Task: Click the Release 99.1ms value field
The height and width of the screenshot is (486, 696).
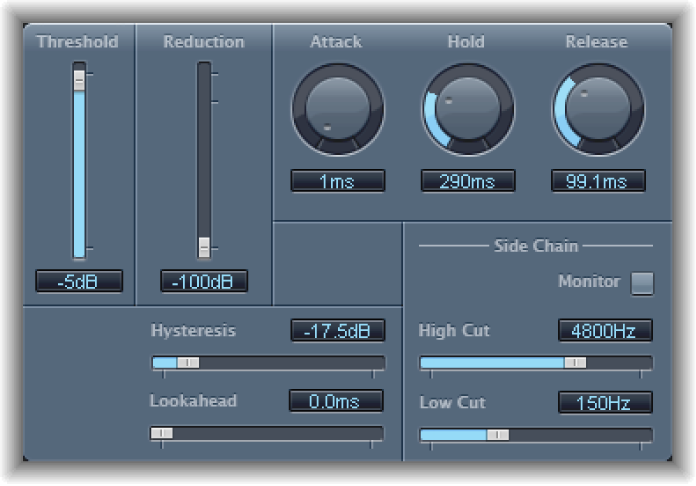Action: 598,181
